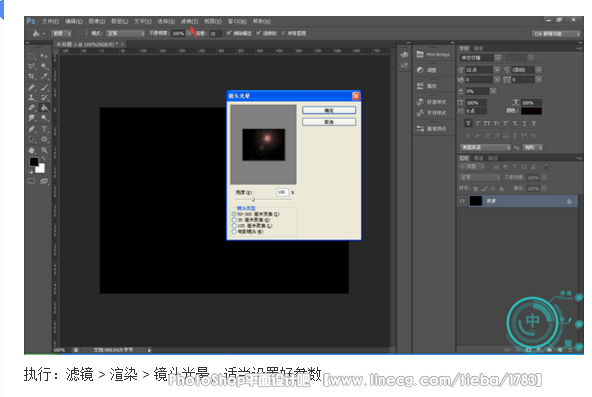
Task: Open the workspace switcher dropdown
Action: pyautogui.click(x=556, y=34)
